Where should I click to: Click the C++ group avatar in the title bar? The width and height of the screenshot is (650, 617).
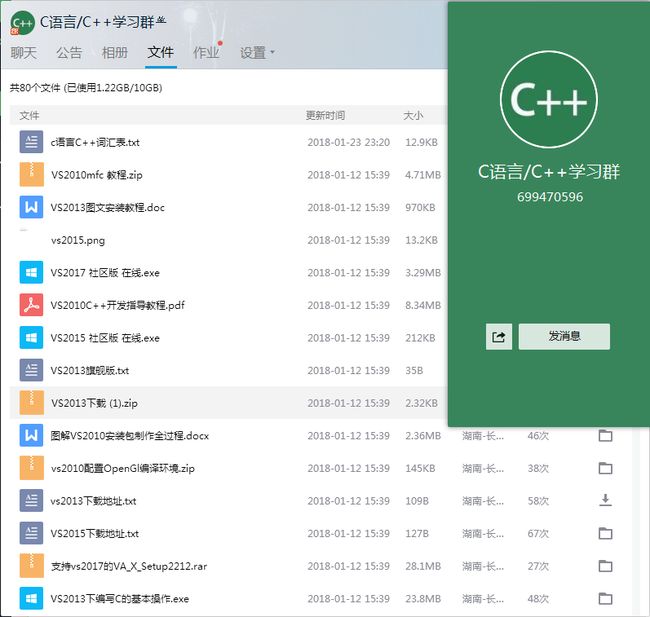(x=23, y=23)
